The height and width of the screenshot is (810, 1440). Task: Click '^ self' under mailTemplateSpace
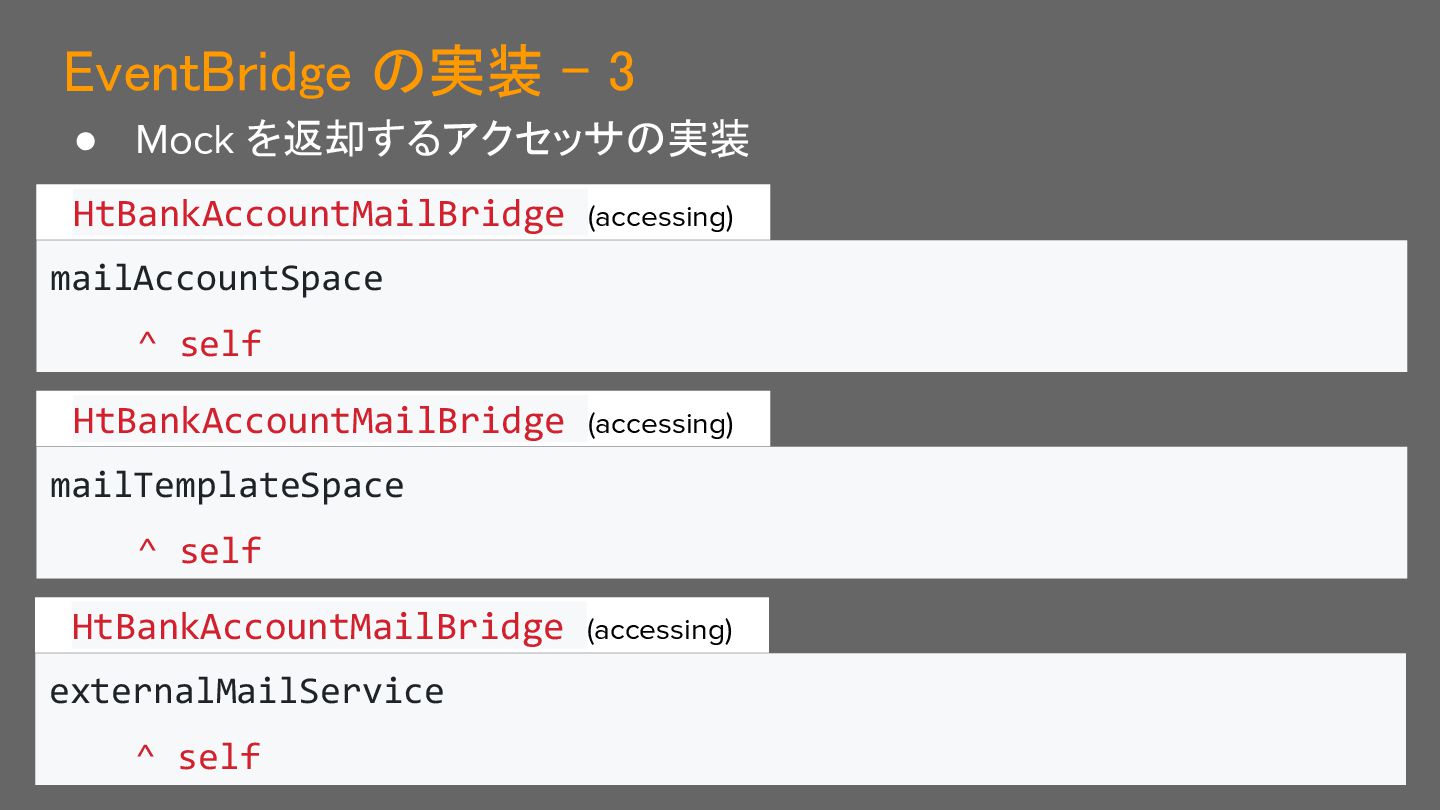(199, 551)
